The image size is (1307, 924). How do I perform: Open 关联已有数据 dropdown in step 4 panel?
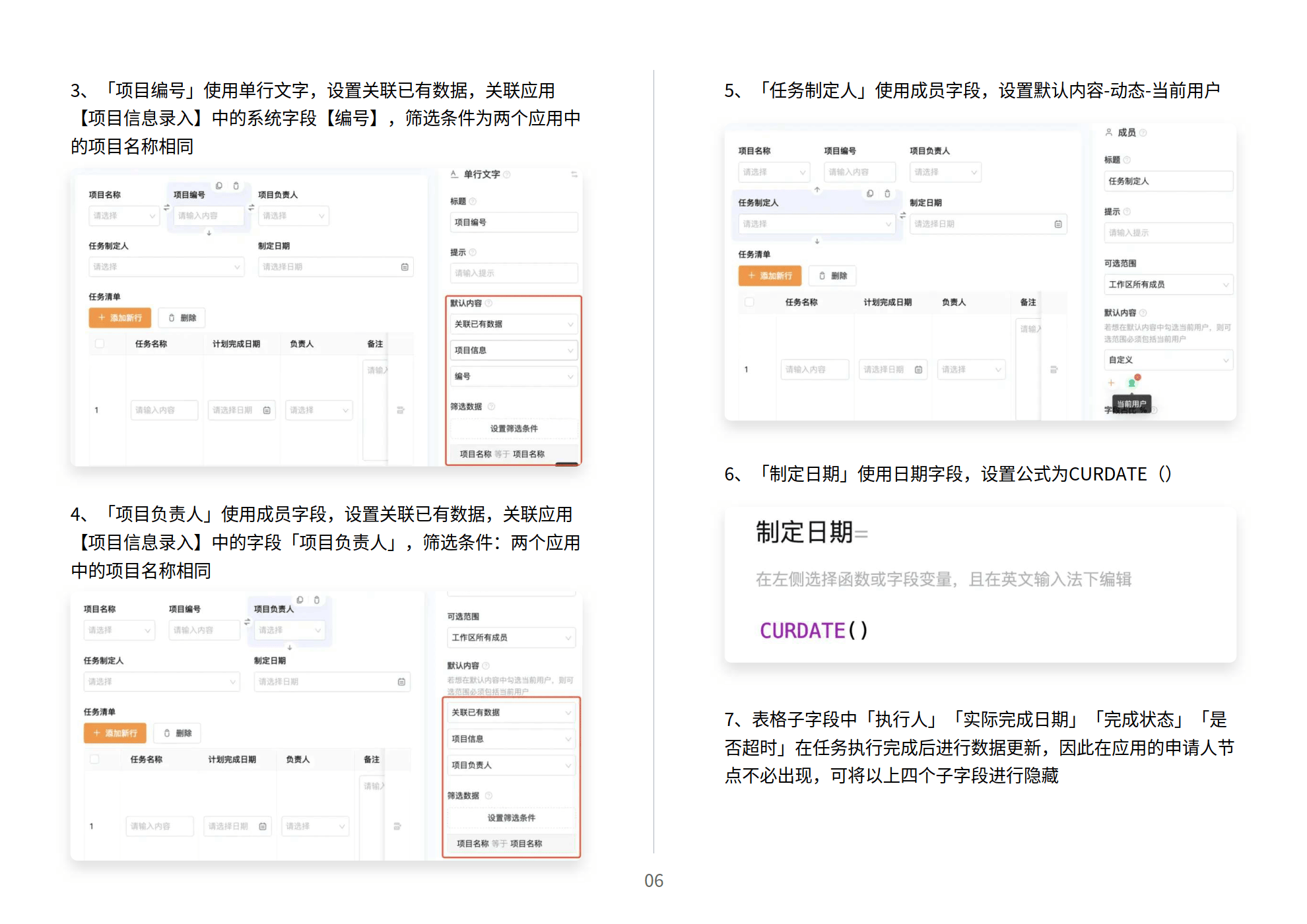512,713
